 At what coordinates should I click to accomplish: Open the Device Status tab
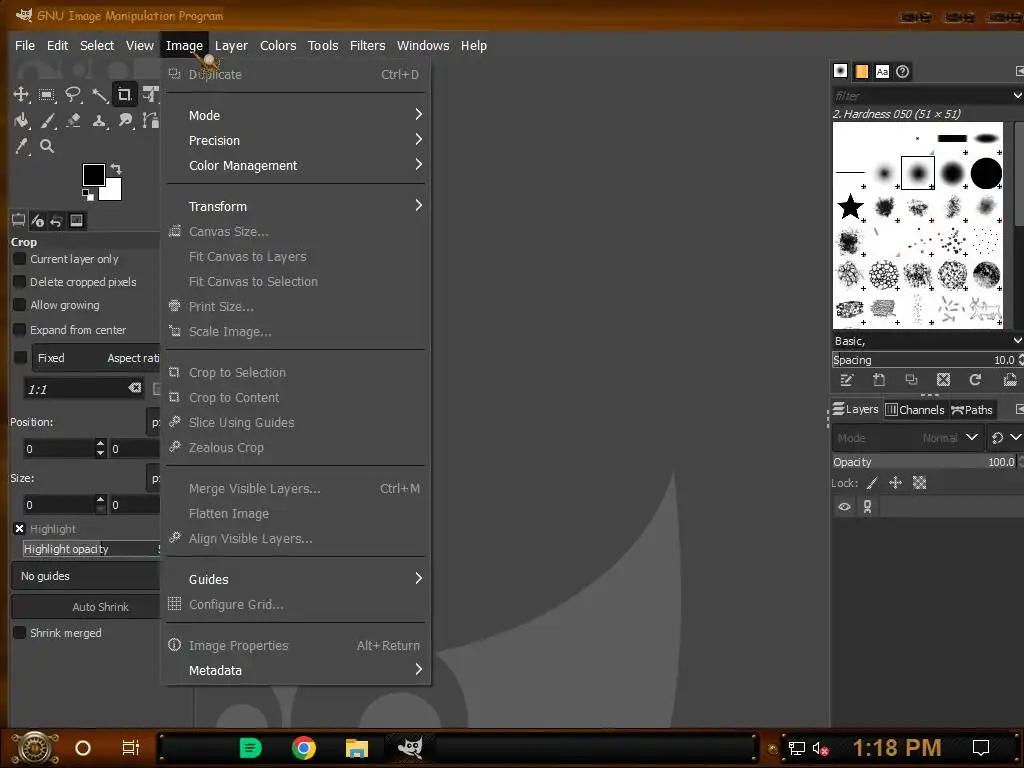pyautogui.click(x=37, y=221)
